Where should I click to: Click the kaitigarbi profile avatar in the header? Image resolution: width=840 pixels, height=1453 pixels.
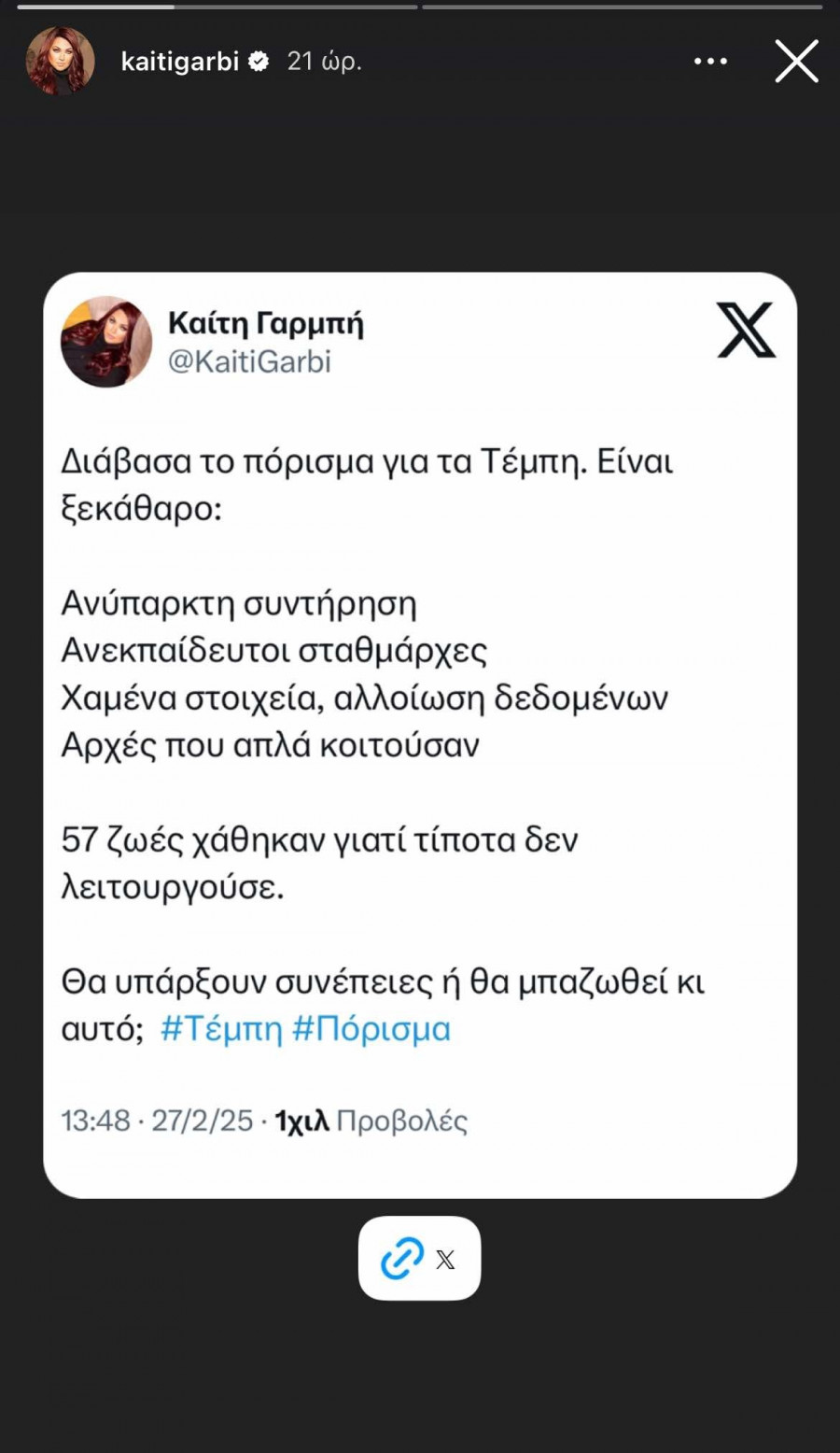coord(61,62)
